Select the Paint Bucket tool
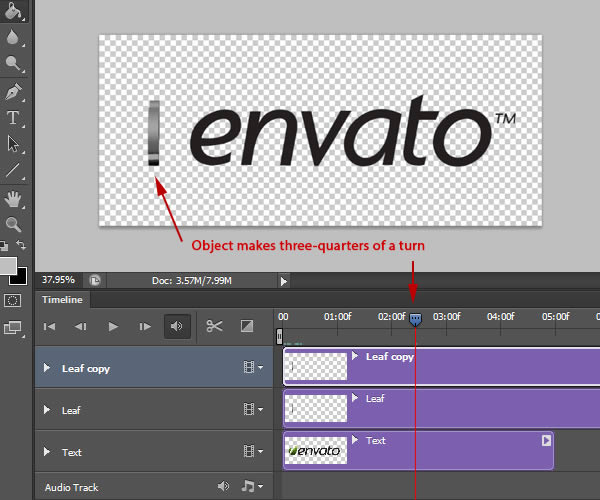The height and width of the screenshot is (500, 600). tap(13, 10)
